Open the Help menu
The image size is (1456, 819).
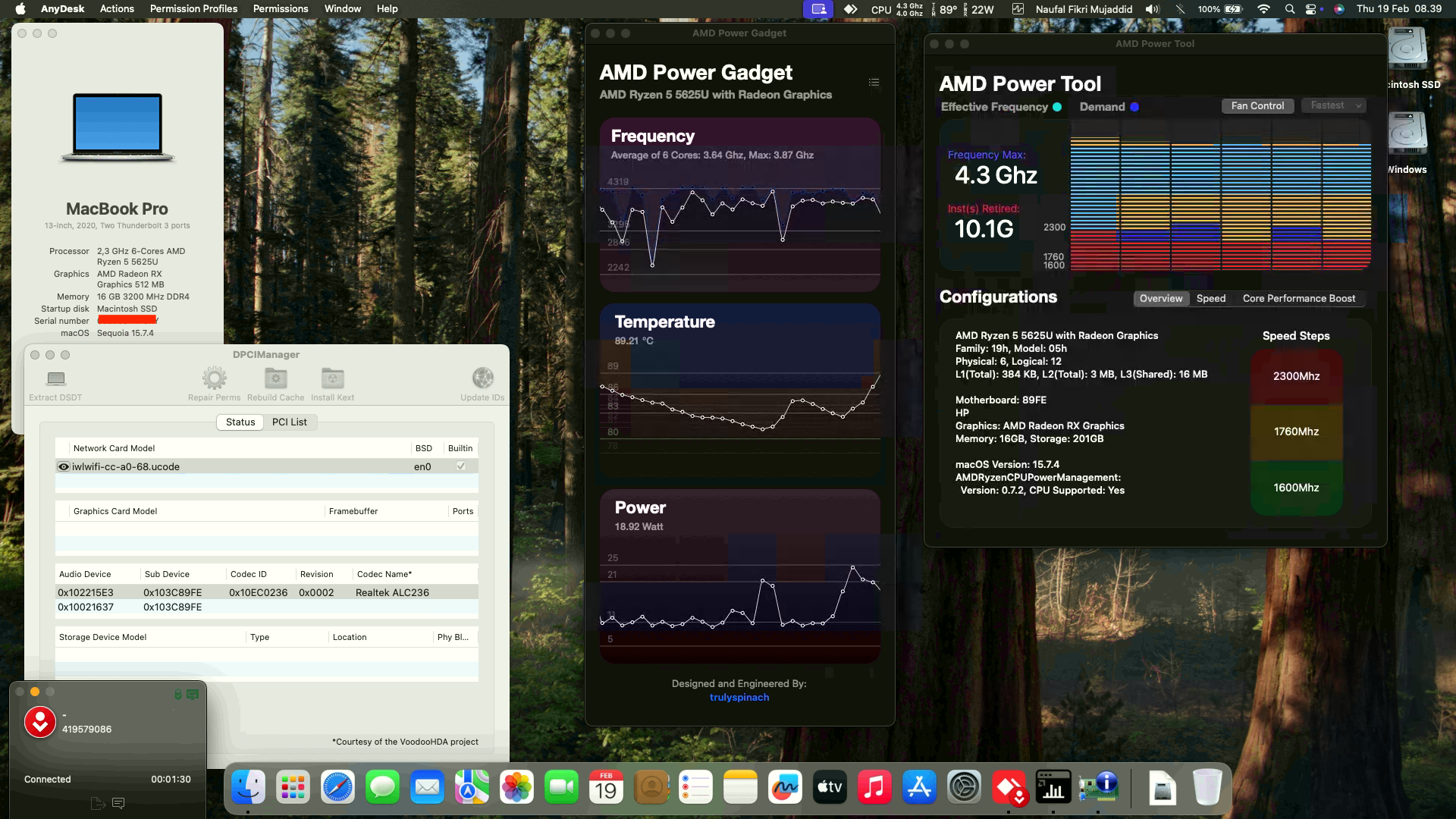pyautogui.click(x=388, y=9)
